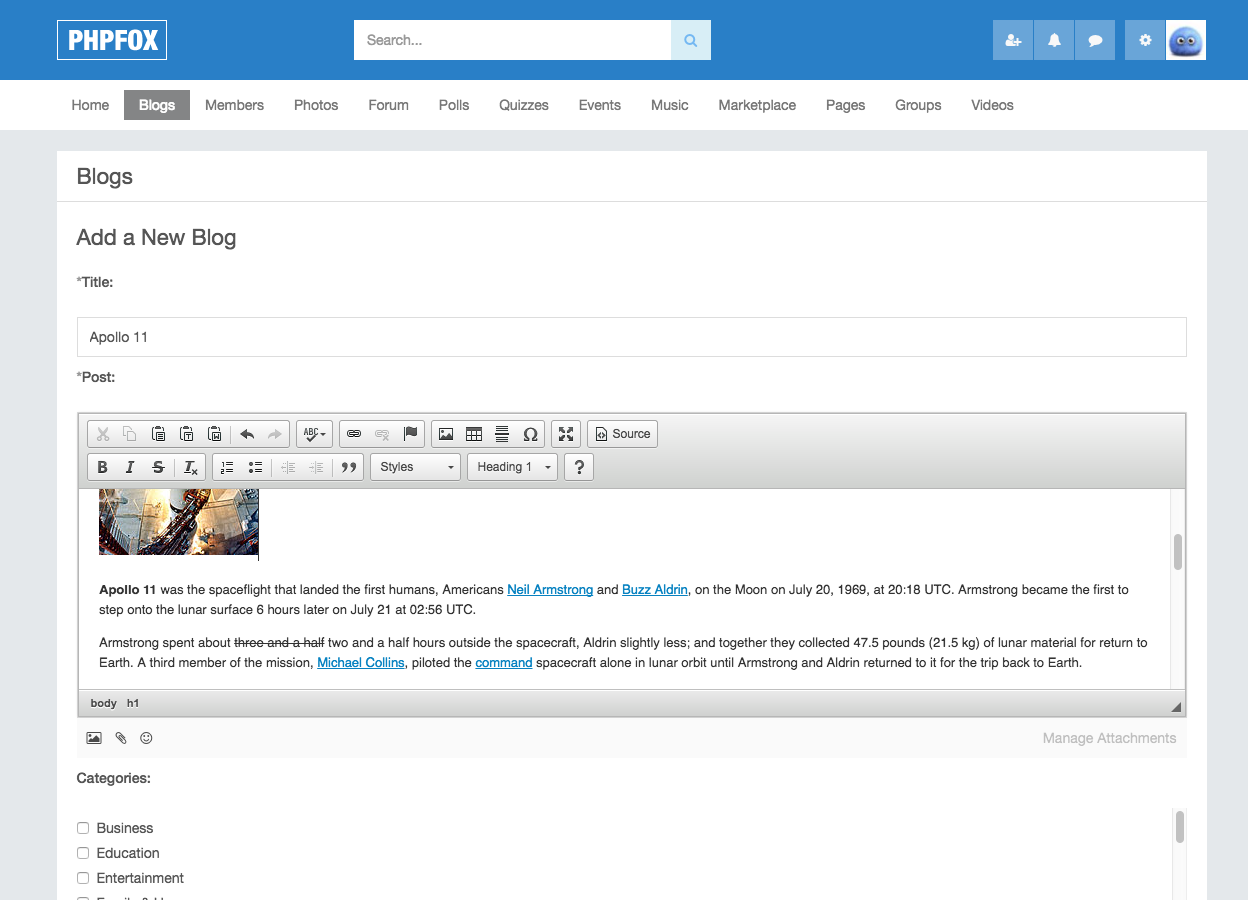Insert a table using the table icon
This screenshot has width=1248, height=900.
pos(474,434)
